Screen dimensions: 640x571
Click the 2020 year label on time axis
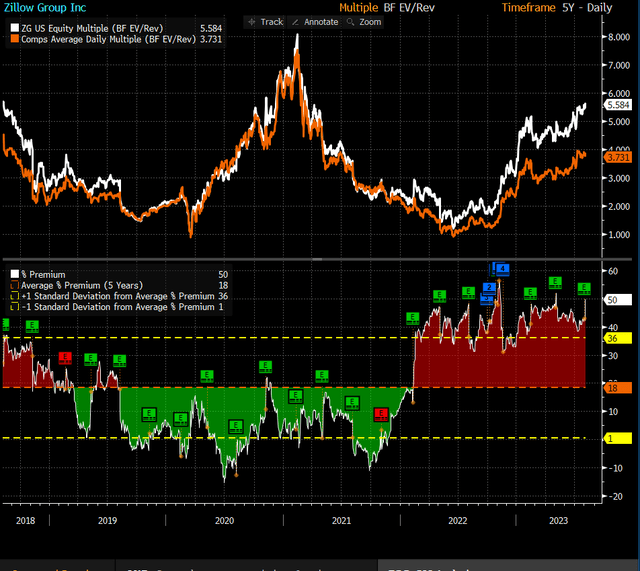224,520
